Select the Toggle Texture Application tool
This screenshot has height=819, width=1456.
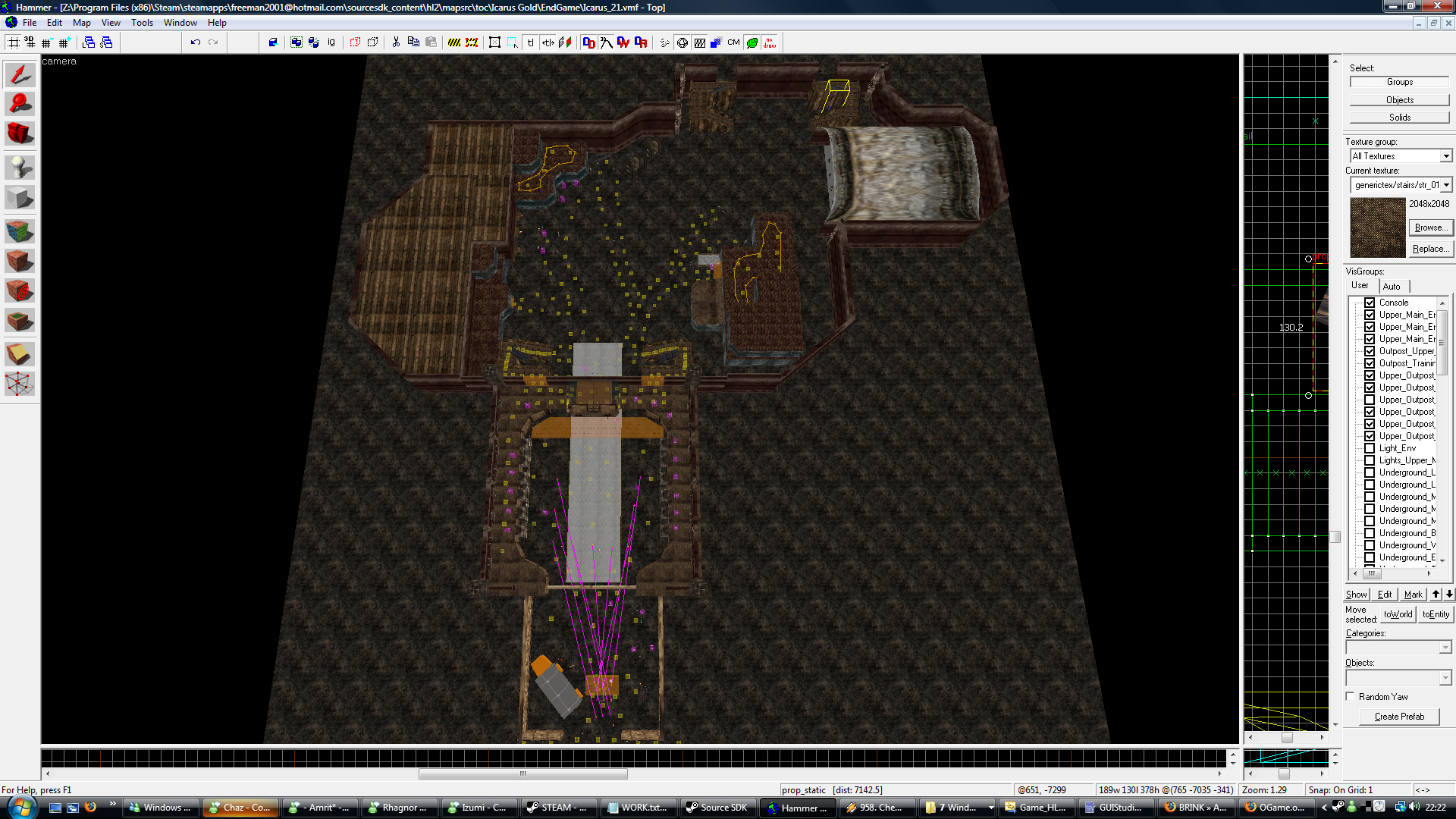[x=20, y=231]
